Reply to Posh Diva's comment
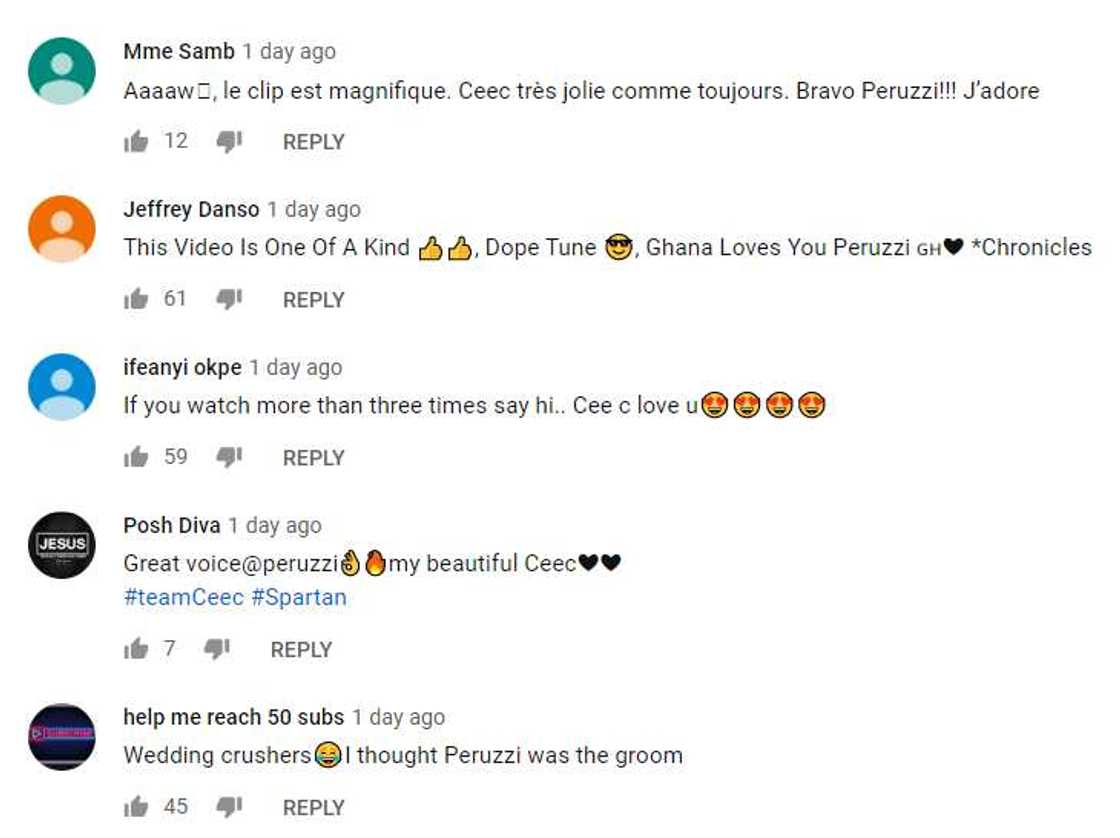1120x838 pixels. coord(301,649)
